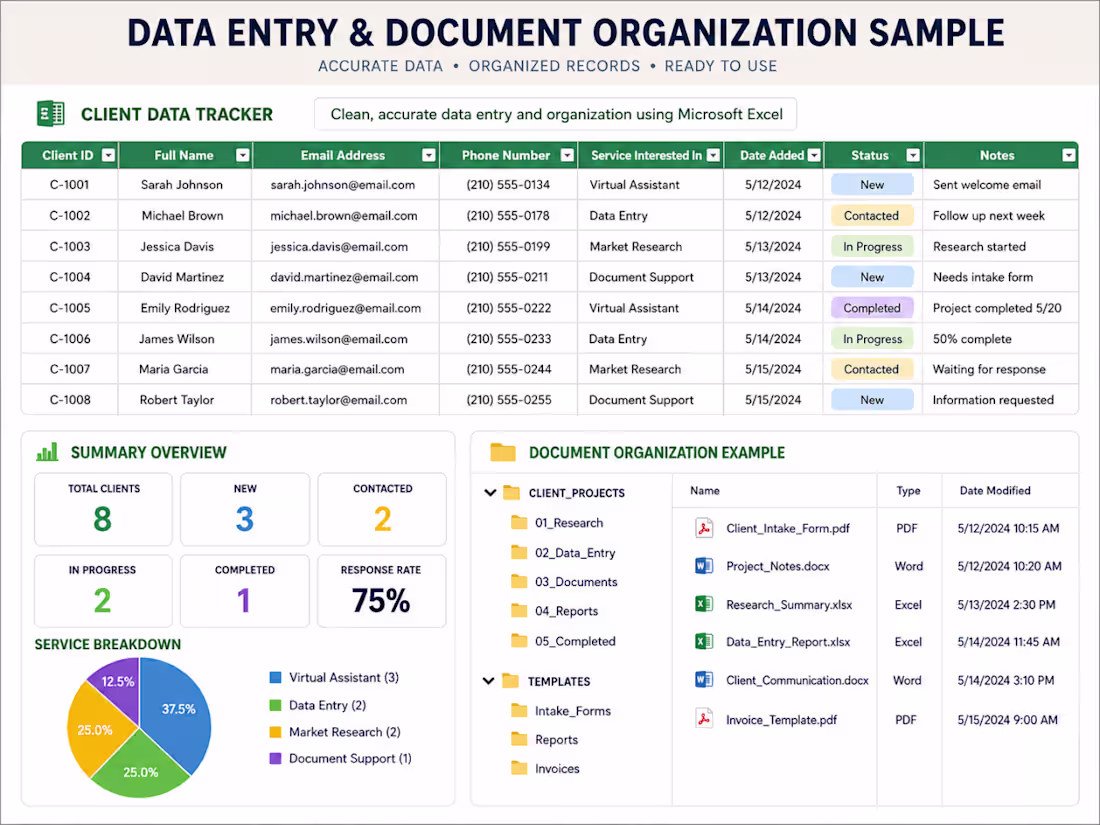The image size is (1100, 825).
Task: Open the 01_Research folder icon
Action: [x=519, y=523]
